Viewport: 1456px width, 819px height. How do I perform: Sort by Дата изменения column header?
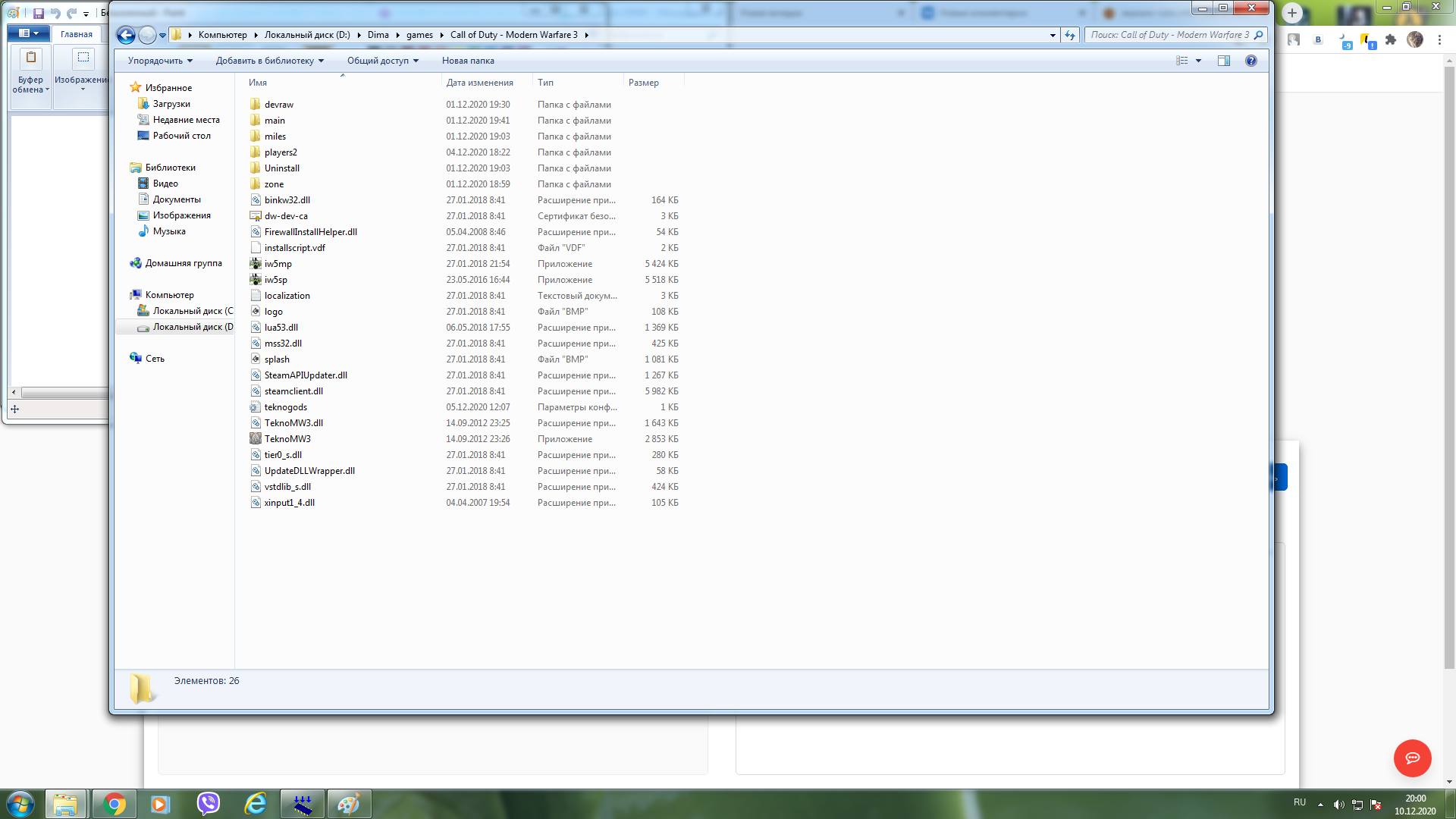pyautogui.click(x=487, y=83)
